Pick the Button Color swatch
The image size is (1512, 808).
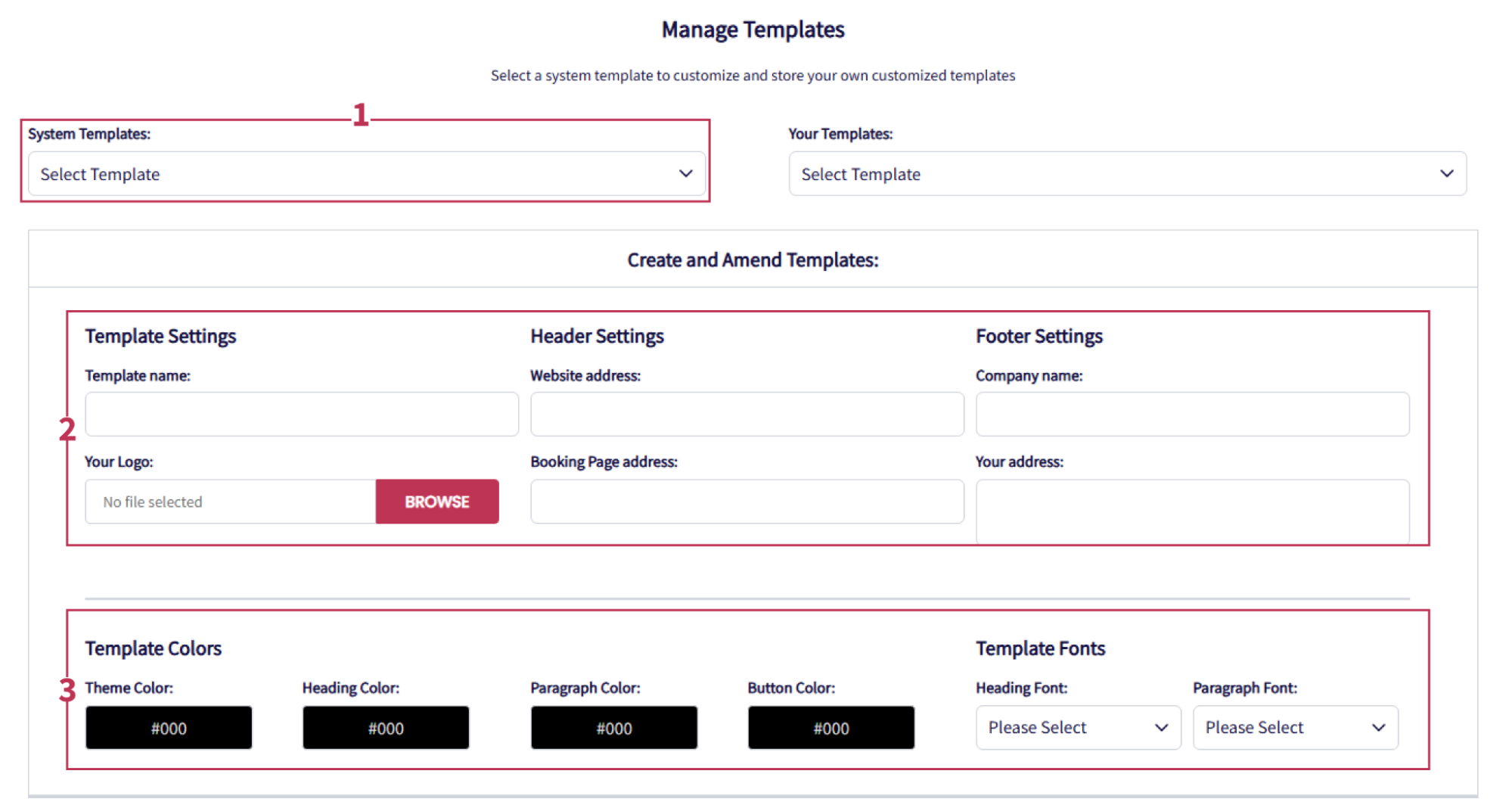point(831,728)
